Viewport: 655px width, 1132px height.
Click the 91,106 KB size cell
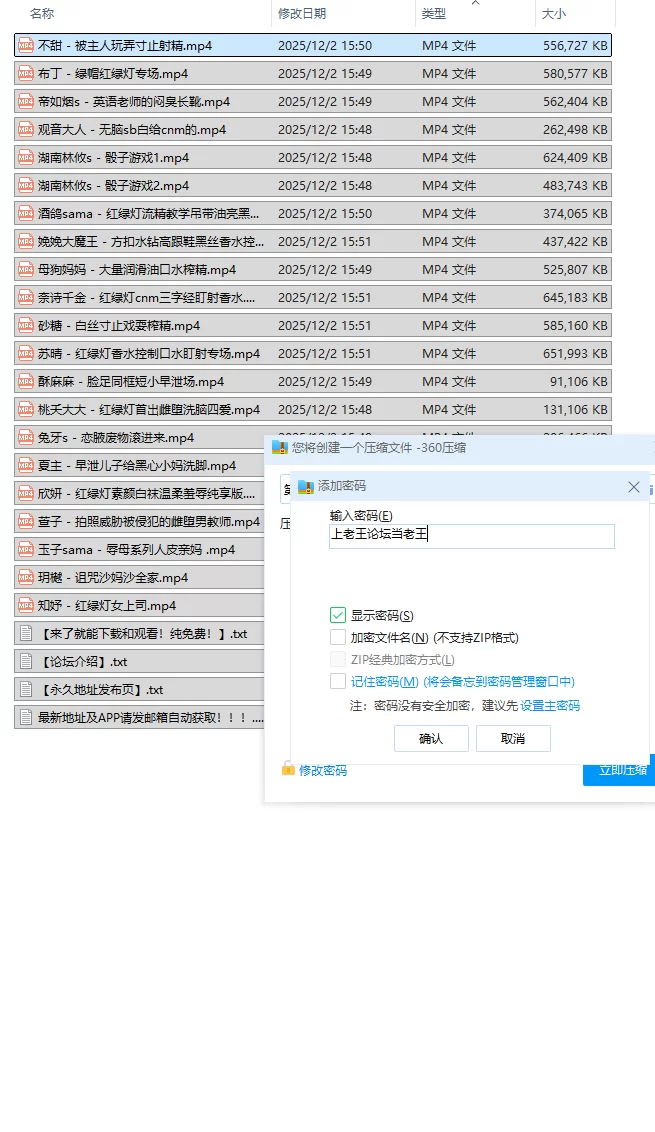click(579, 382)
